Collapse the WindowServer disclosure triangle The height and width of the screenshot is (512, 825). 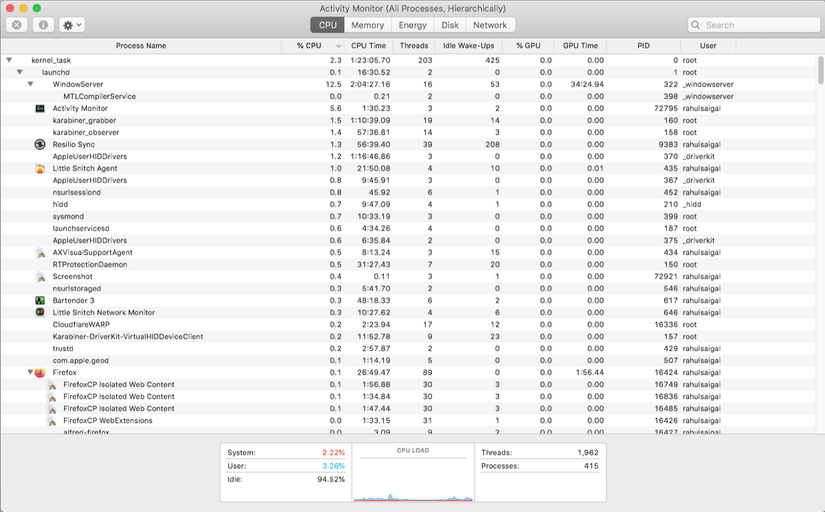click(31, 84)
